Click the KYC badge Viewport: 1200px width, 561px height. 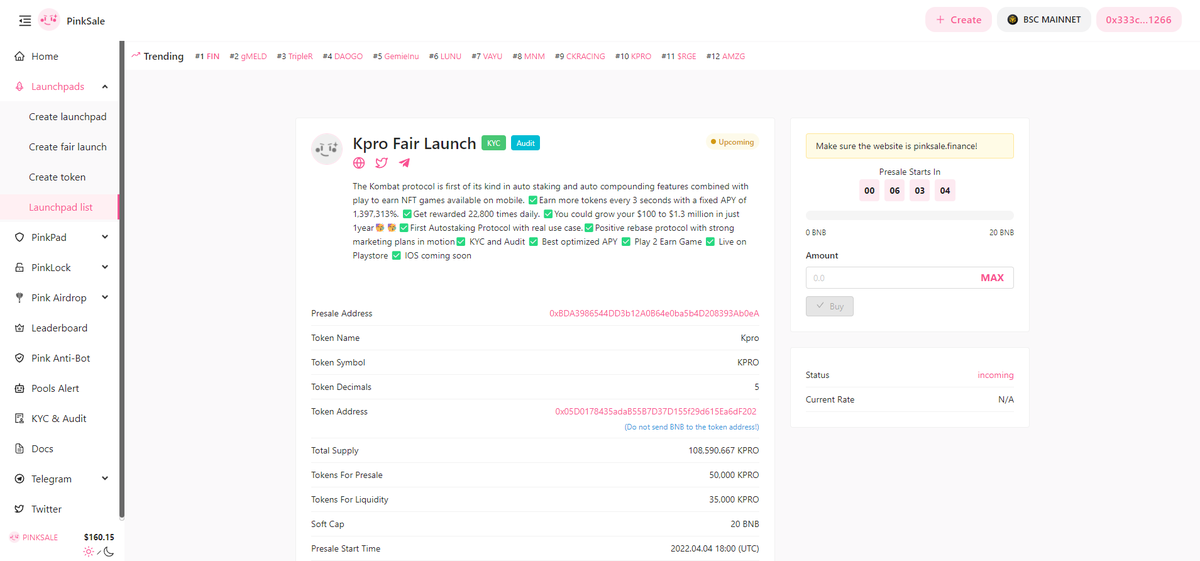click(493, 143)
